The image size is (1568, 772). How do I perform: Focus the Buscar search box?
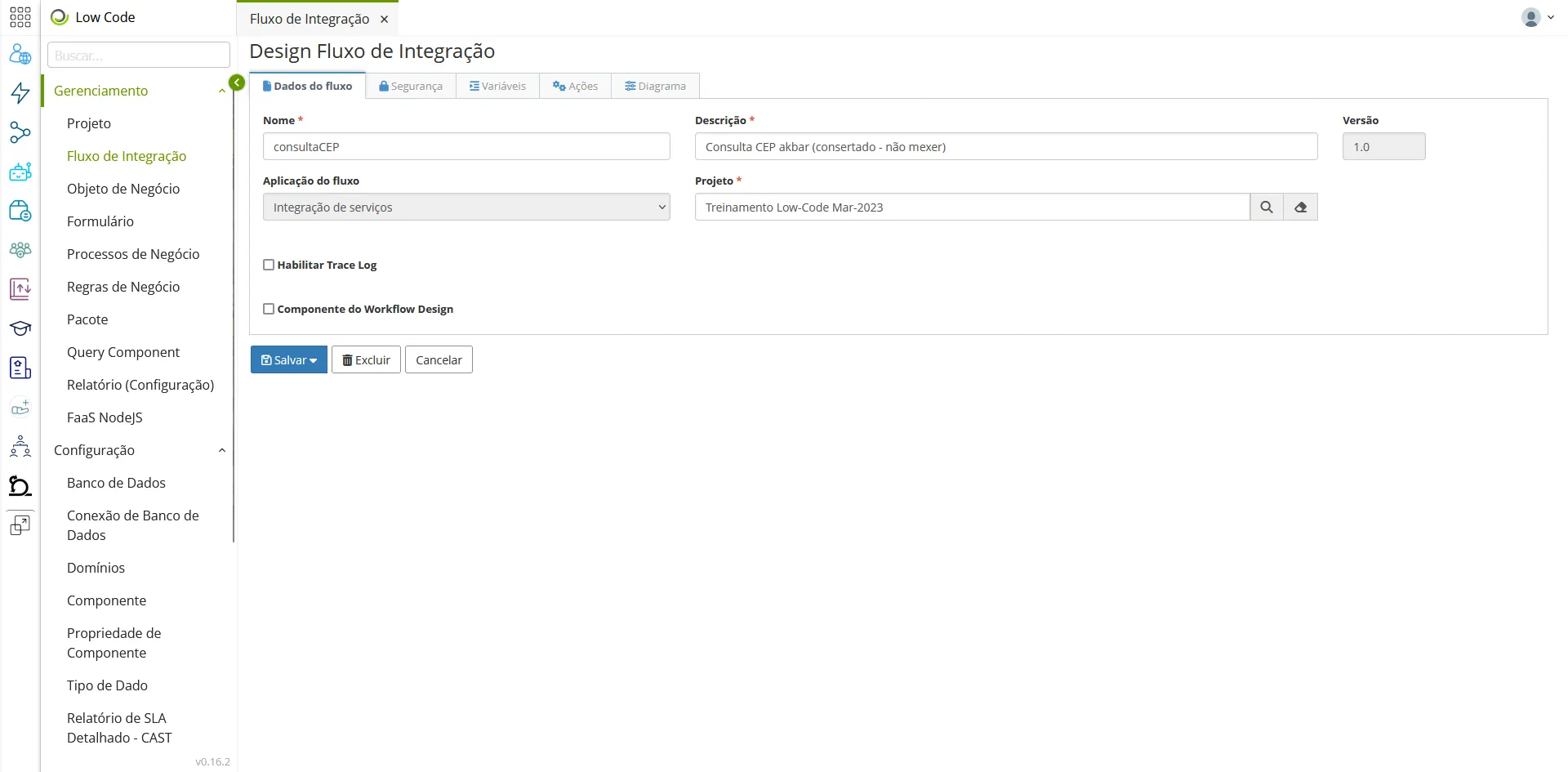[x=139, y=56]
